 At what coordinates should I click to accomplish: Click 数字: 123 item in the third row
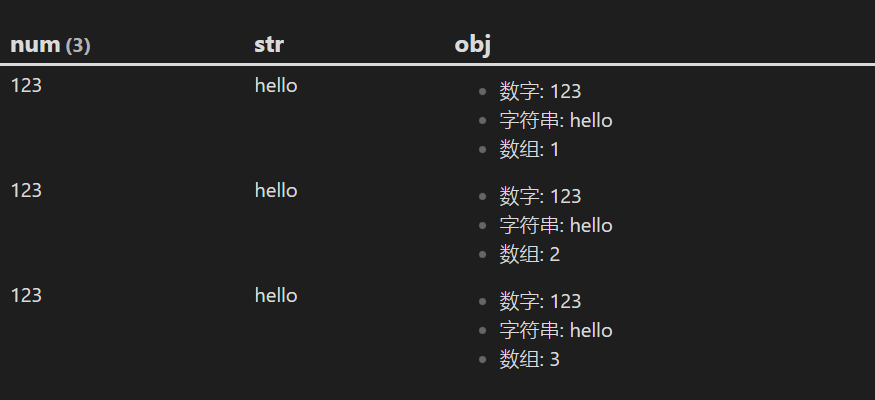(x=540, y=301)
